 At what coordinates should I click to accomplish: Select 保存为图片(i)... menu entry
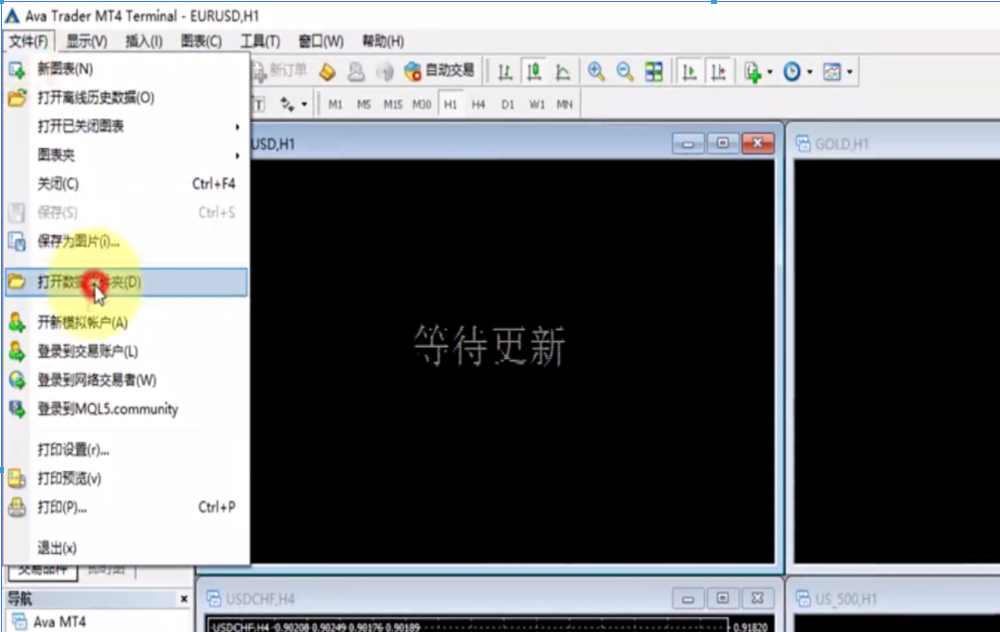click(x=126, y=241)
